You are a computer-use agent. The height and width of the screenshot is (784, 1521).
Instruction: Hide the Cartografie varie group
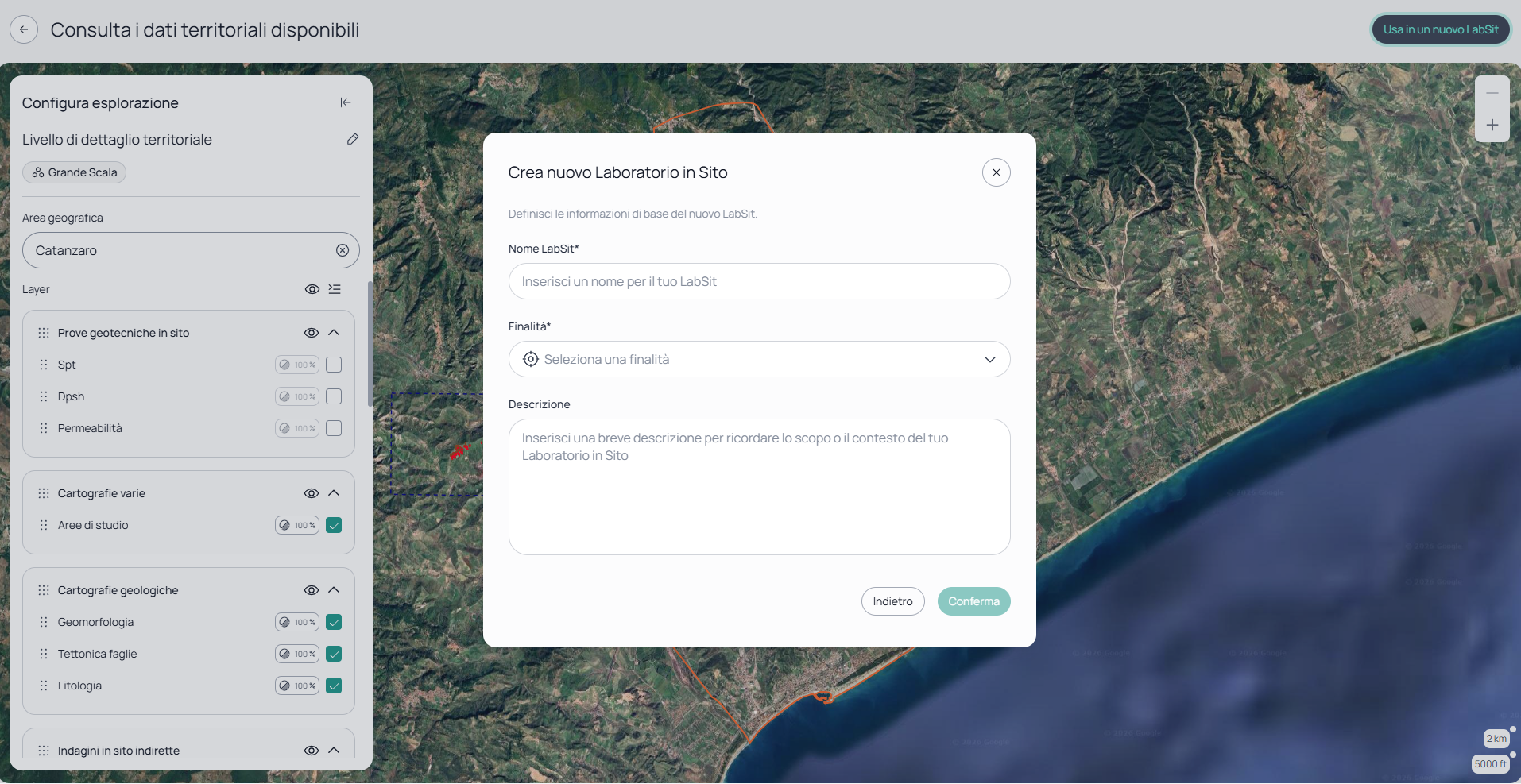coord(312,493)
